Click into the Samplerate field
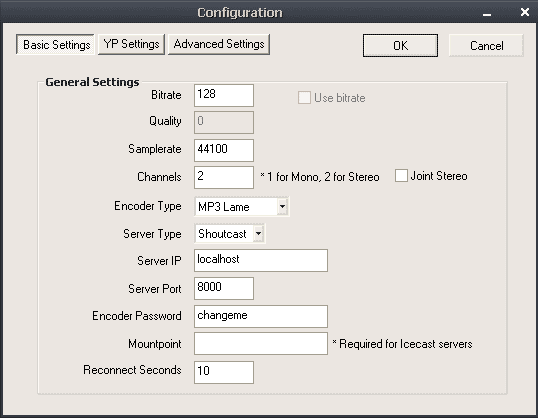This screenshot has width=538, height=418. pos(224,150)
